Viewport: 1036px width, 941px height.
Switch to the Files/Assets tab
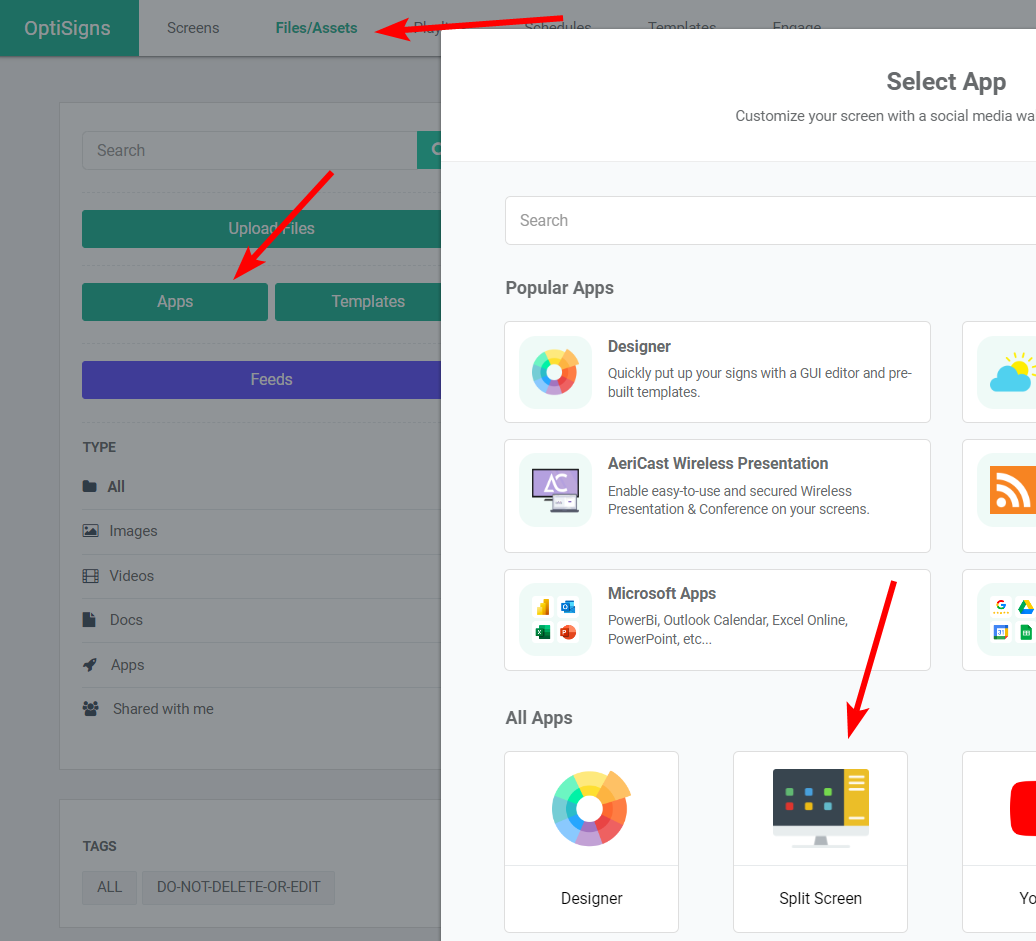316,28
